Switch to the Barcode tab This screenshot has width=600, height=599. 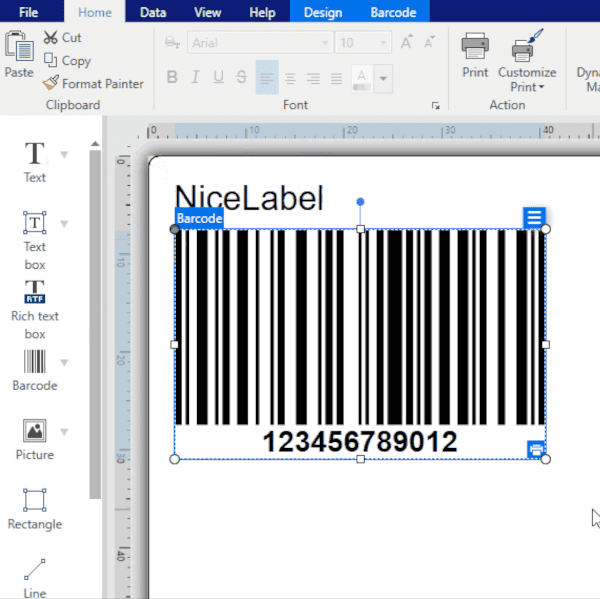(x=393, y=12)
